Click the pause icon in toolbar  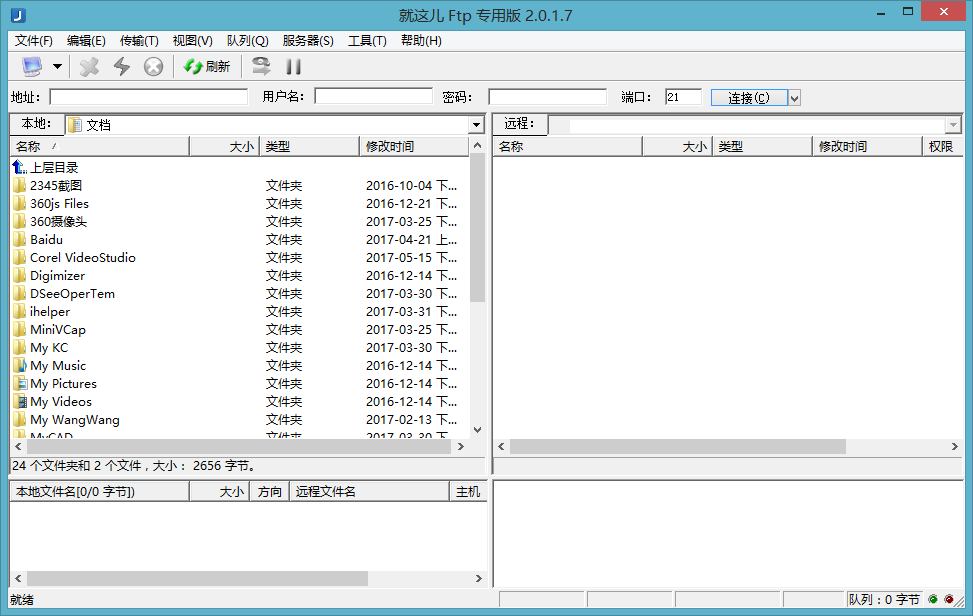pos(294,67)
